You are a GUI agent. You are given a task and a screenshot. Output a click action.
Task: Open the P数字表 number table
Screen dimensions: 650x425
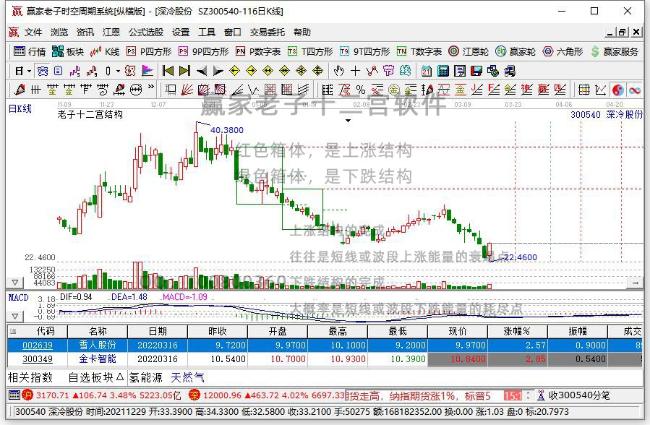pos(258,51)
